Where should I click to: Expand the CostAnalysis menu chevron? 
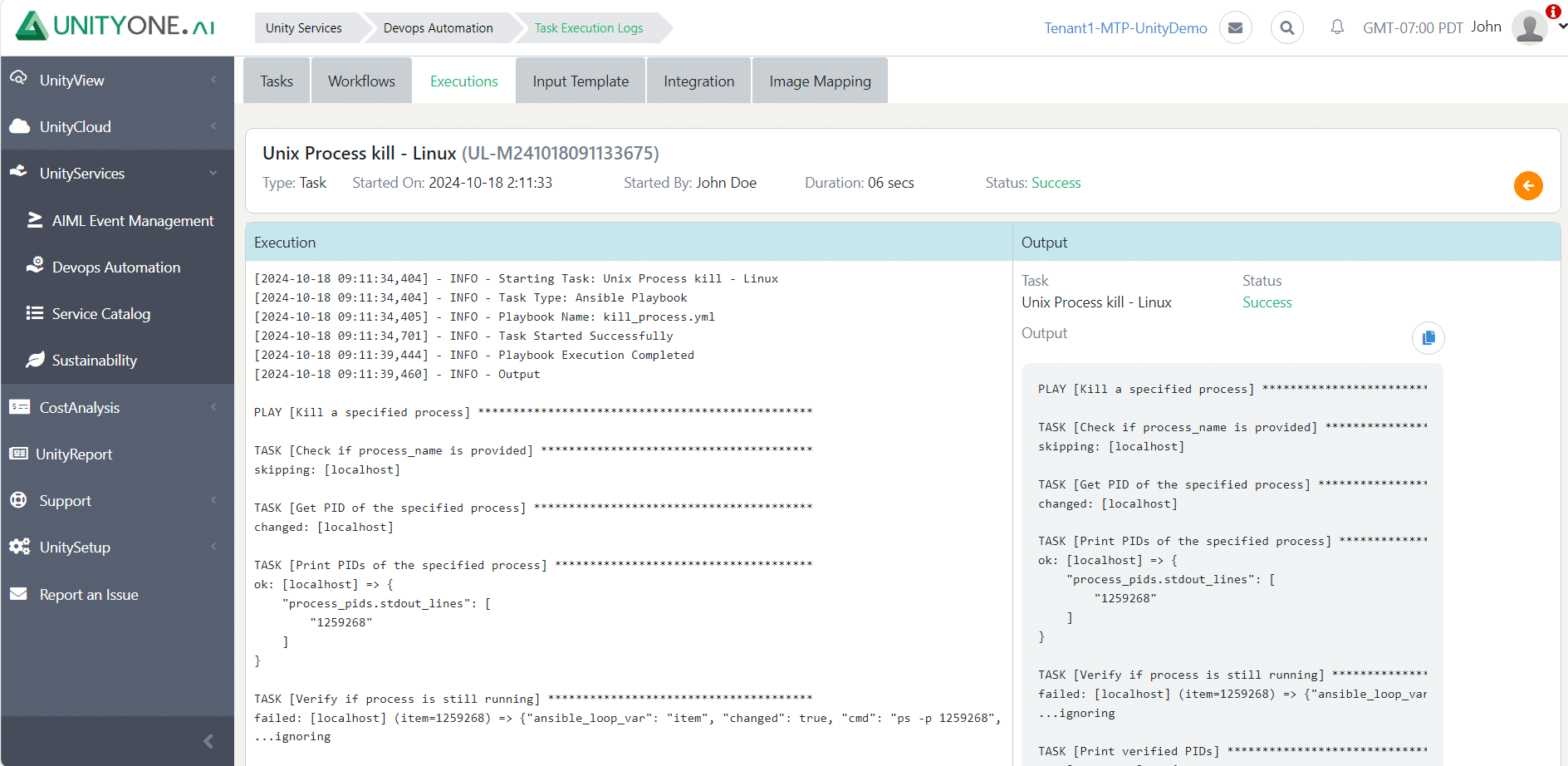pos(213,407)
